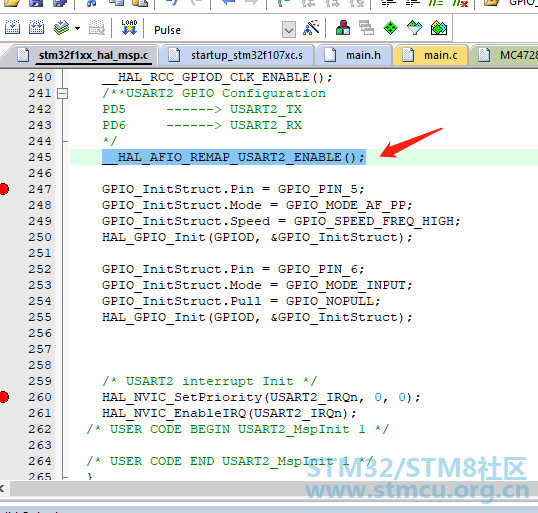
Task: Open Manage Run-Time Environment green diamond
Action: [390, 27]
